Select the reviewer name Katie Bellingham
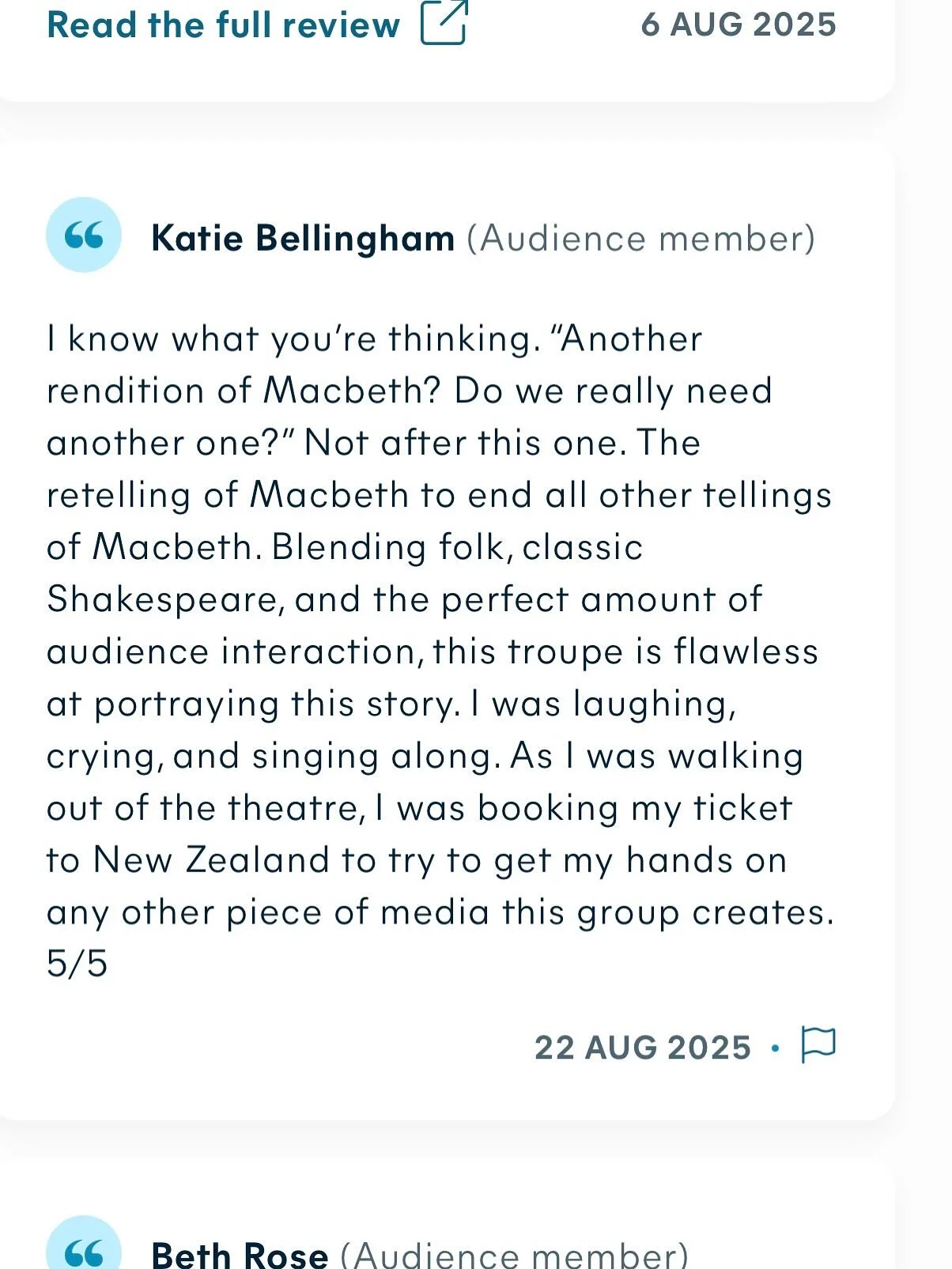 (x=303, y=238)
